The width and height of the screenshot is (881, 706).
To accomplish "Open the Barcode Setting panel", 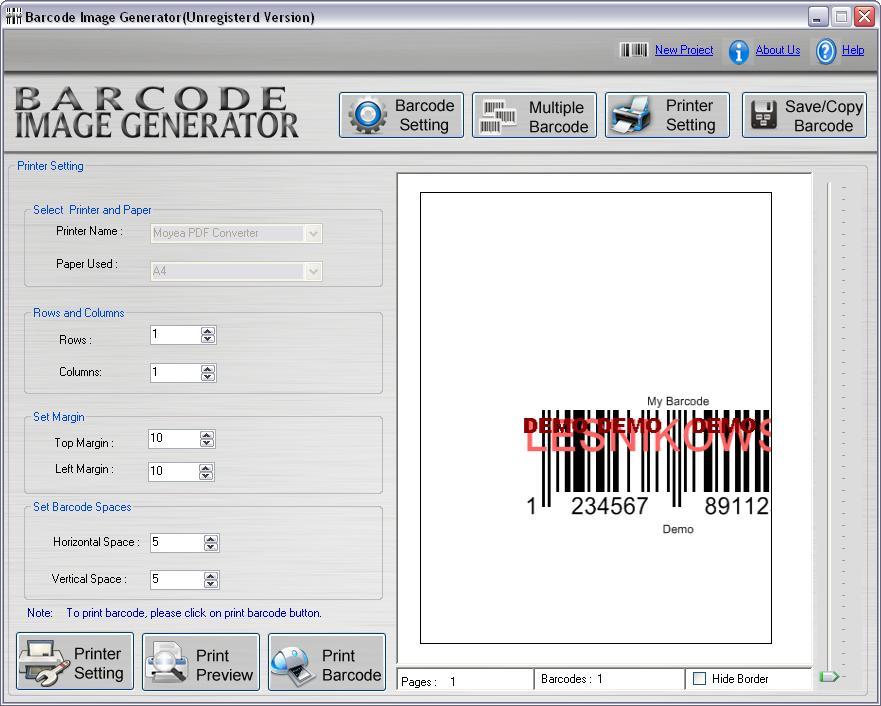I will tap(400, 114).
